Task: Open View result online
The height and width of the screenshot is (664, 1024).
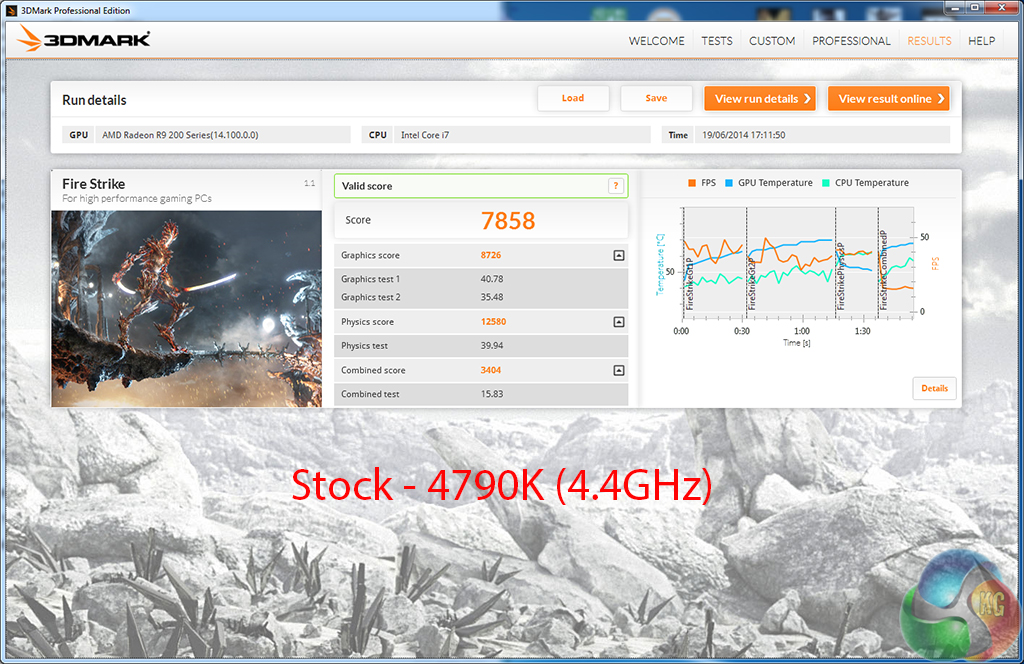Action: tap(888, 99)
